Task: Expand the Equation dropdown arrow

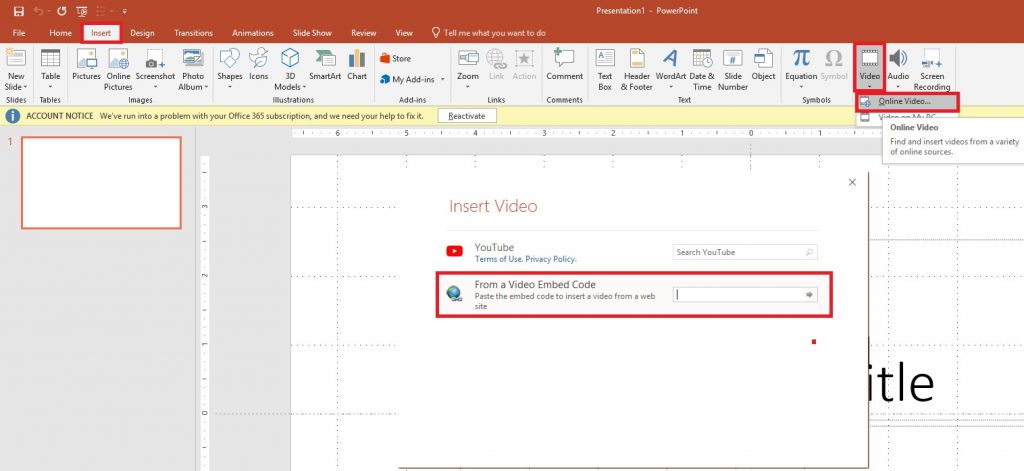Action: (x=801, y=88)
